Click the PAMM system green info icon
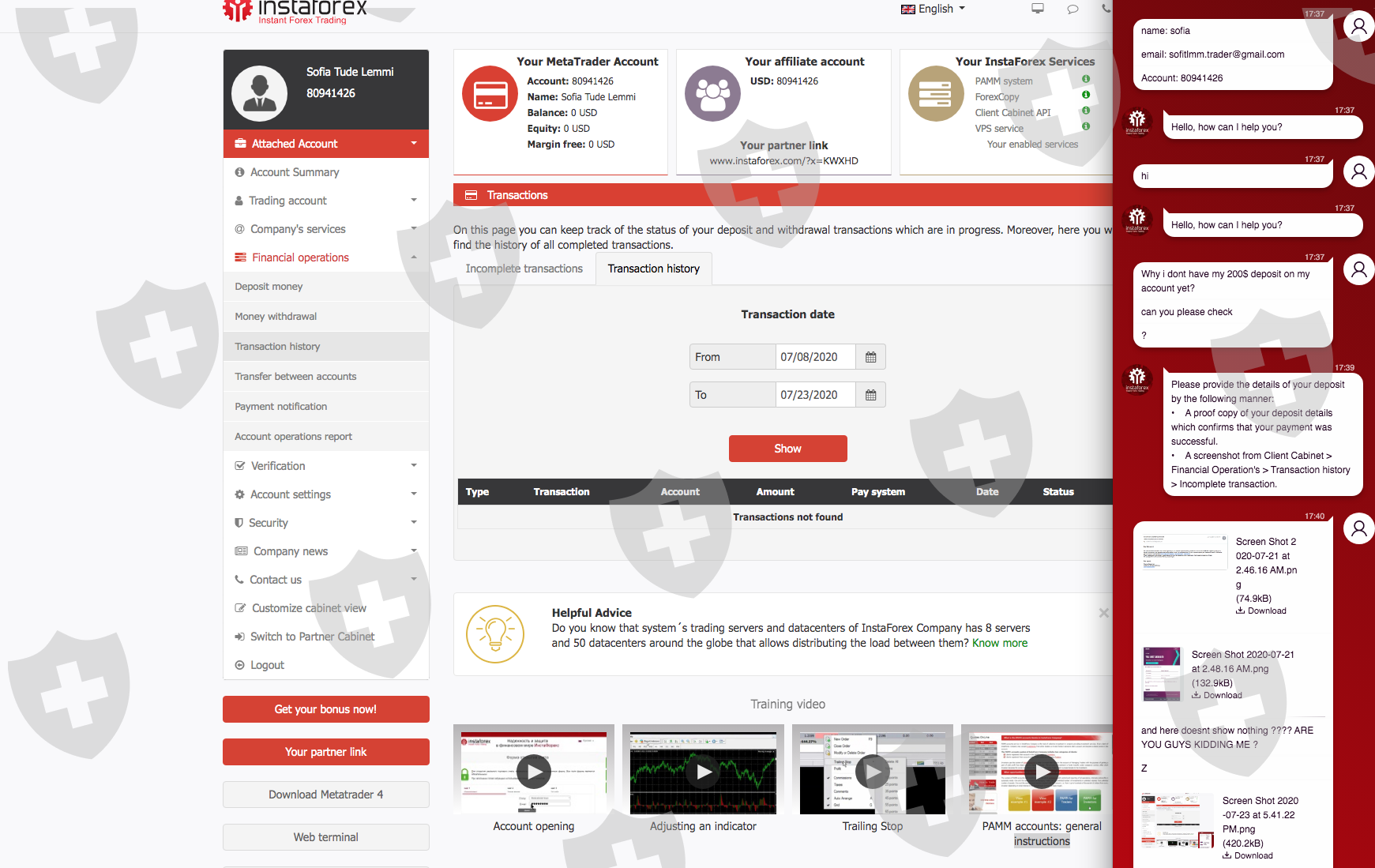The width and height of the screenshot is (1375, 868). (1086, 79)
